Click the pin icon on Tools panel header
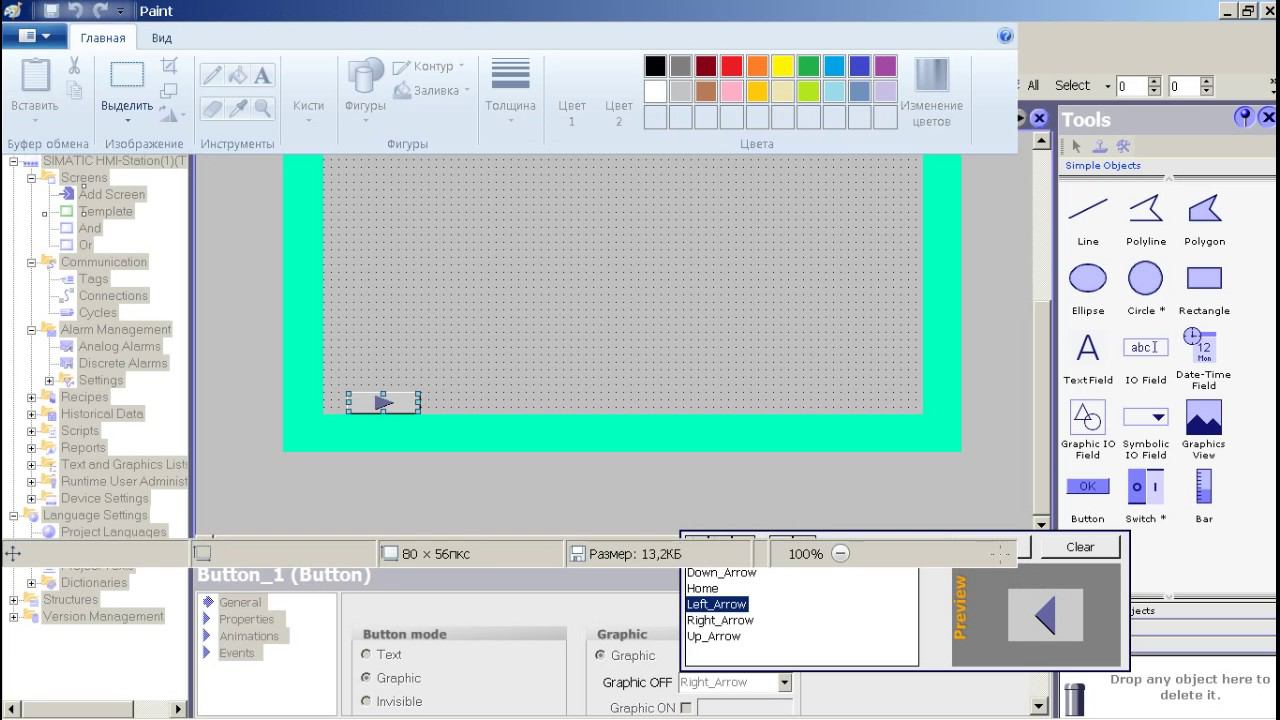The image size is (1280, 720). 1244,118
